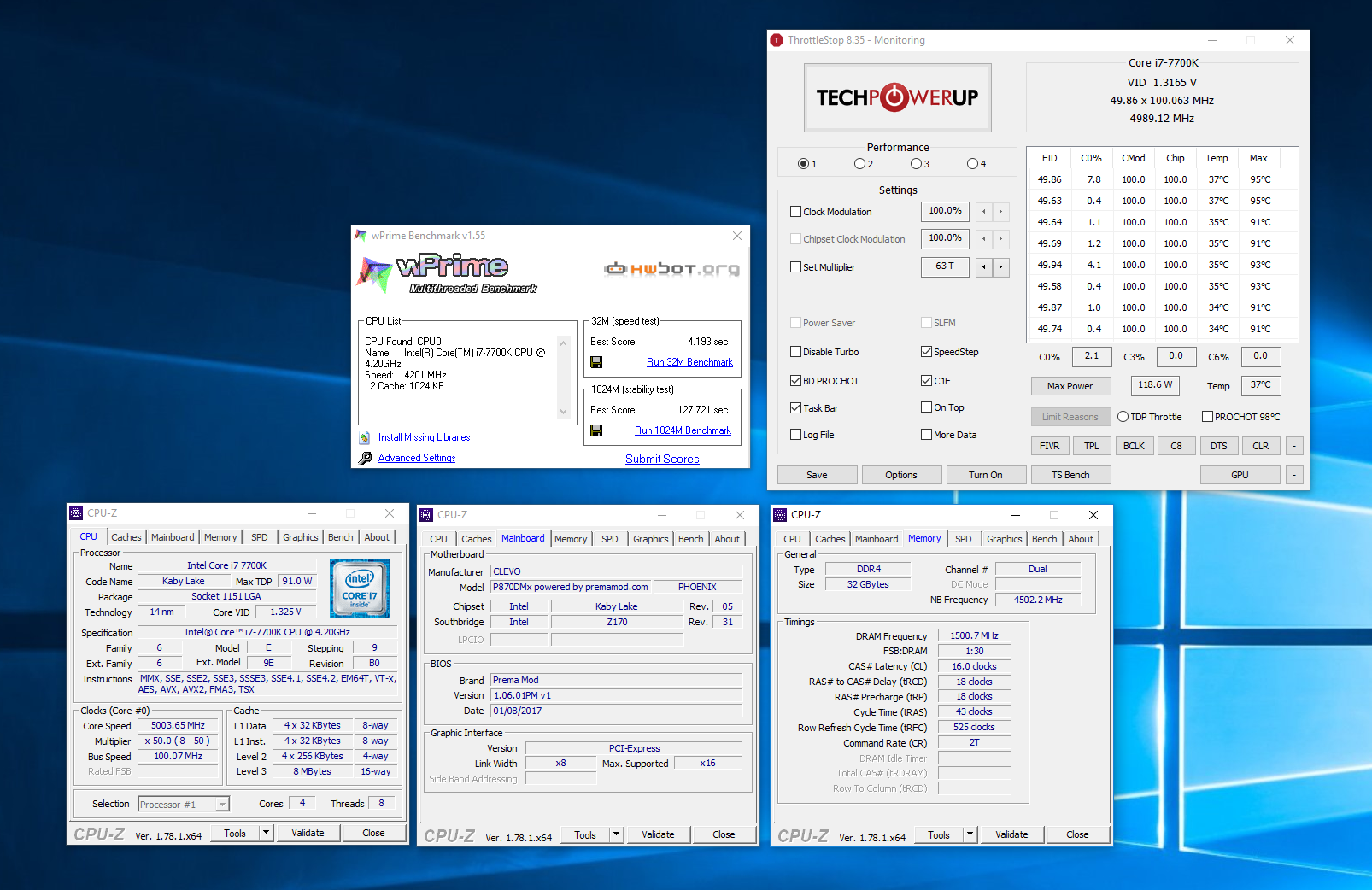1372x890 pixels.
Task: Enable the On Top checkbox
Action: (927, 407)
